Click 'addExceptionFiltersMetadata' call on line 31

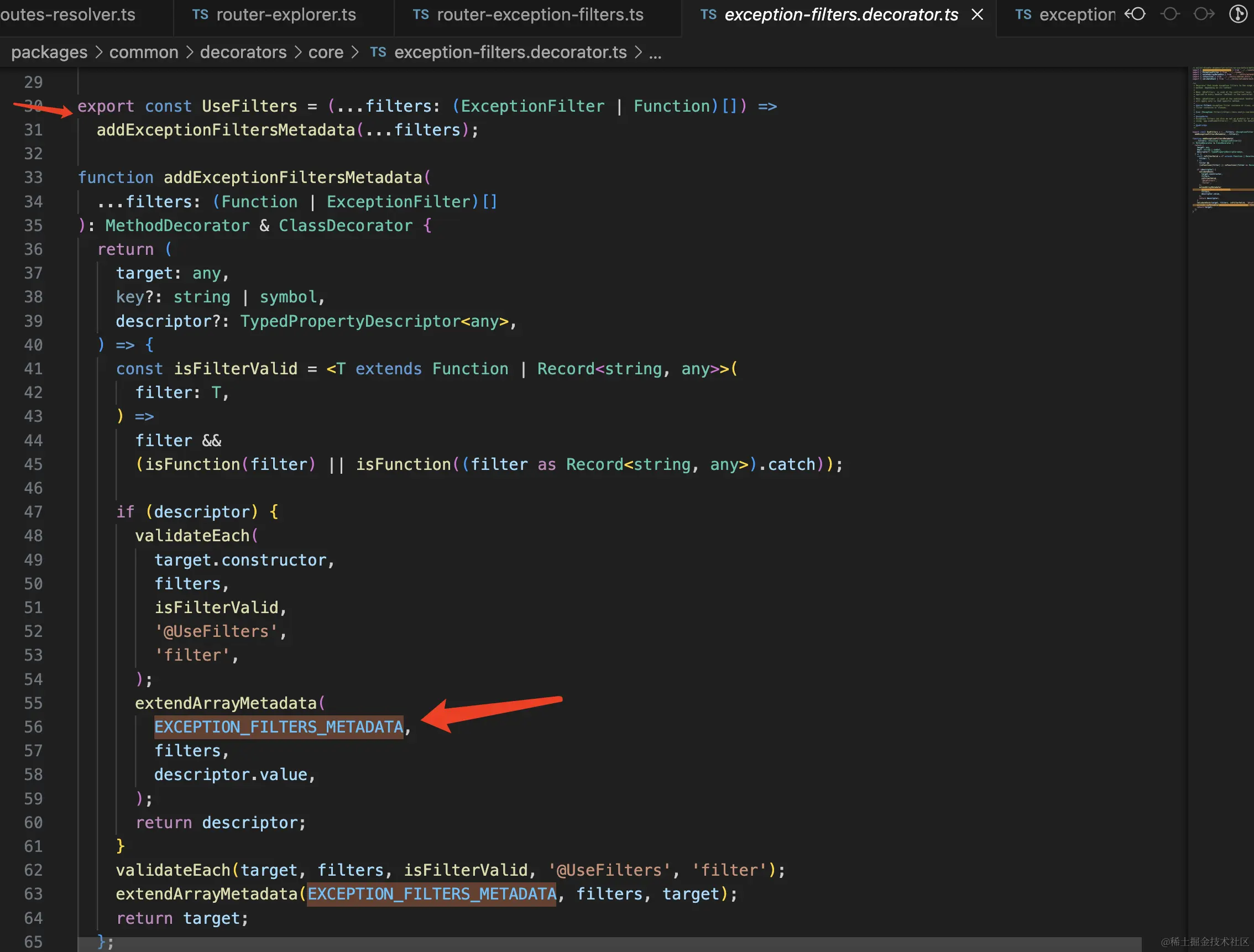(x=226, y=130)
